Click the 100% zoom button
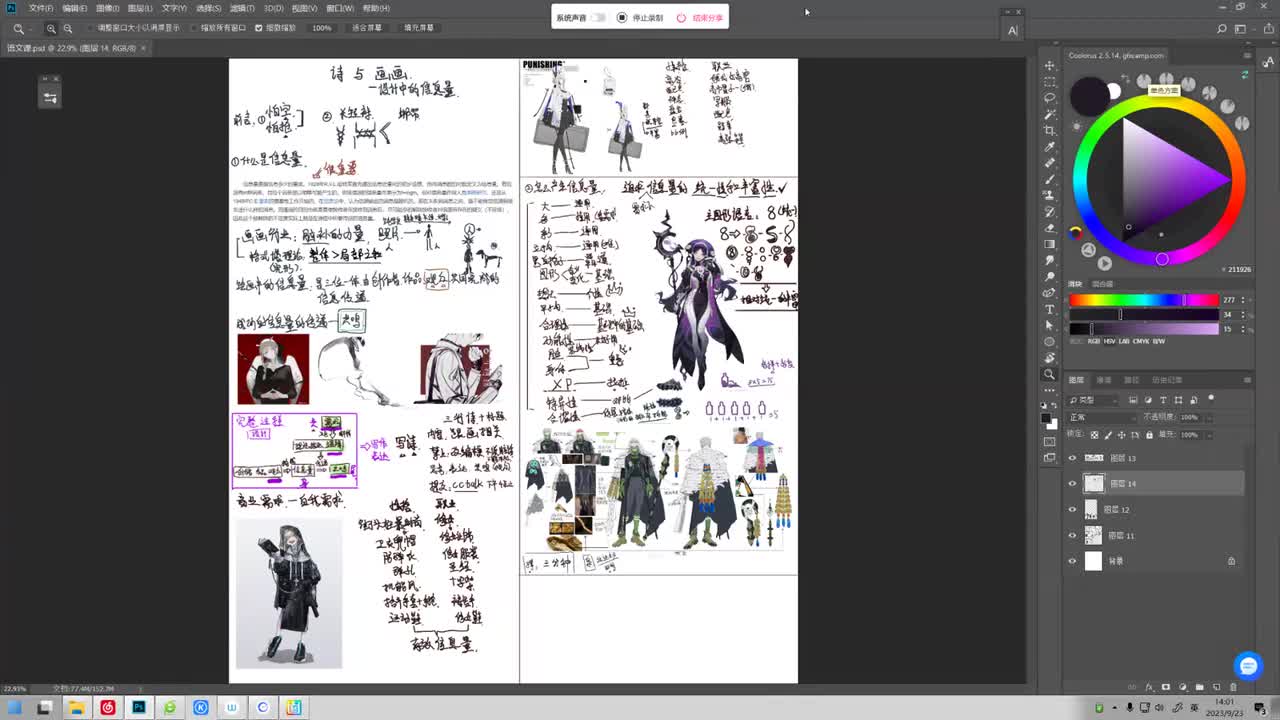Screen dimensions: 1280x720 (322, 28)
